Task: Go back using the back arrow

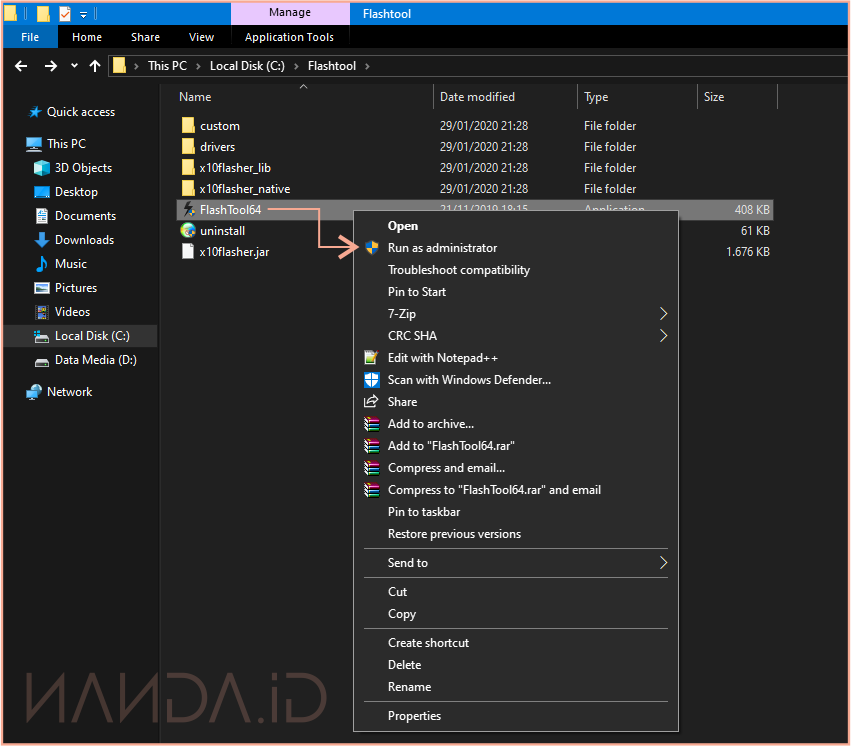Action: click(21, 66)
